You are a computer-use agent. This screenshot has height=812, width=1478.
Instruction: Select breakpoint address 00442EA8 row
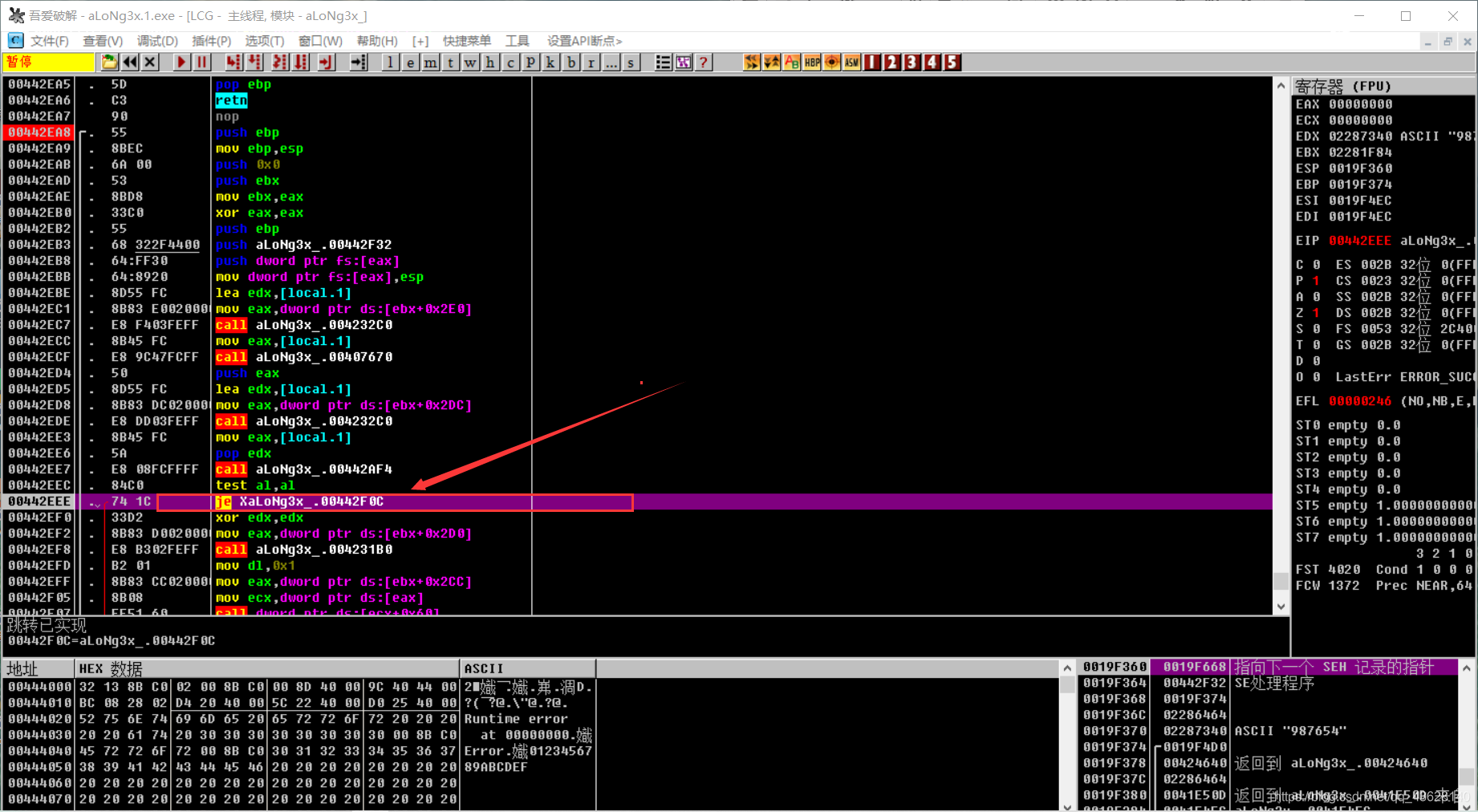[638, 132]
